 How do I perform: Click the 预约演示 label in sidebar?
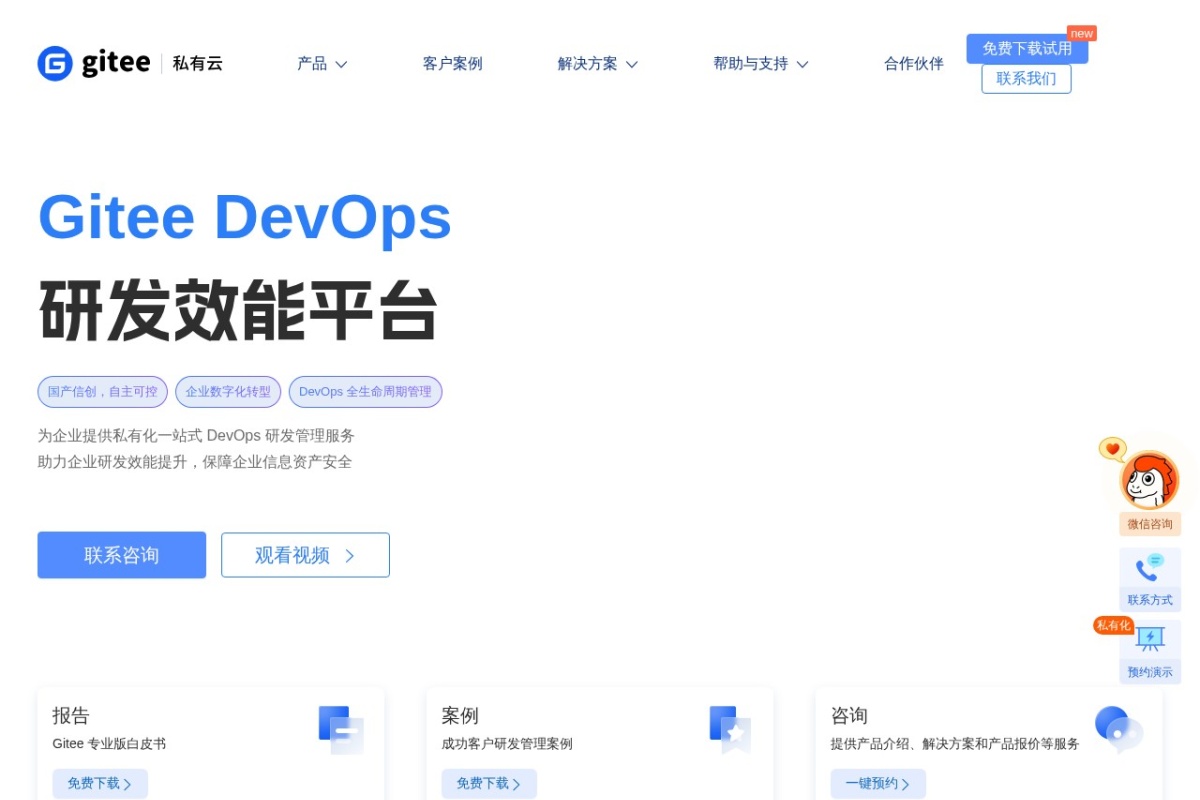click(1150, 672)
